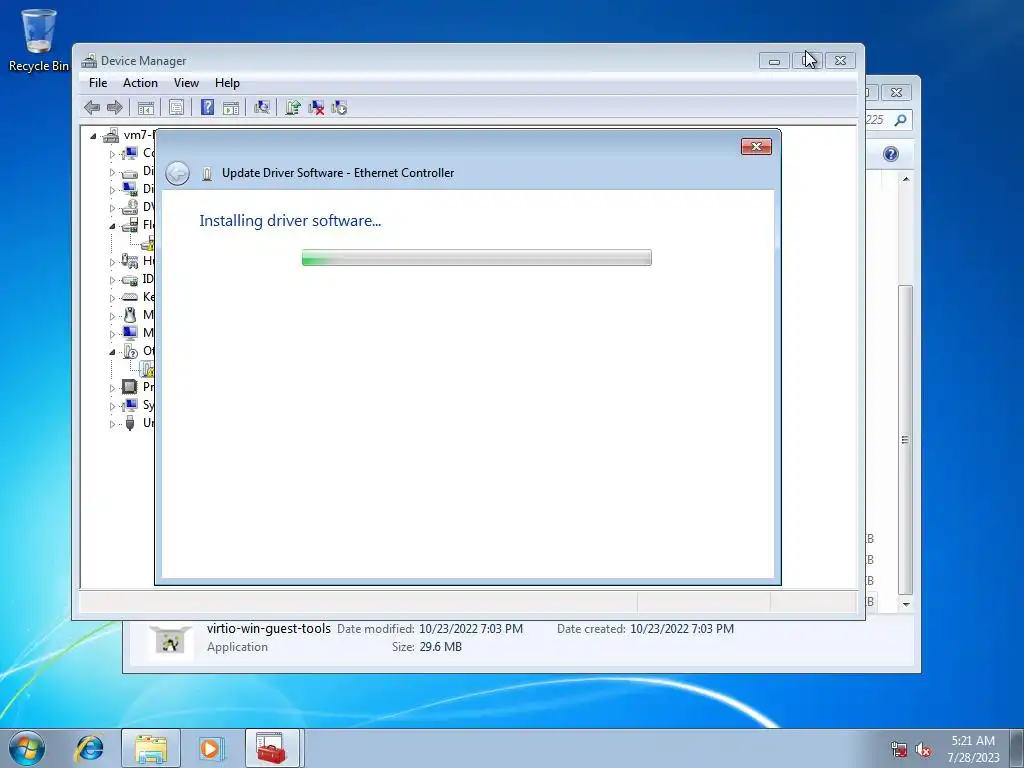Viewport: 1024px width, 768px height.
Task: Select the keyboard category icon in device tree
Action: (130, 297)
